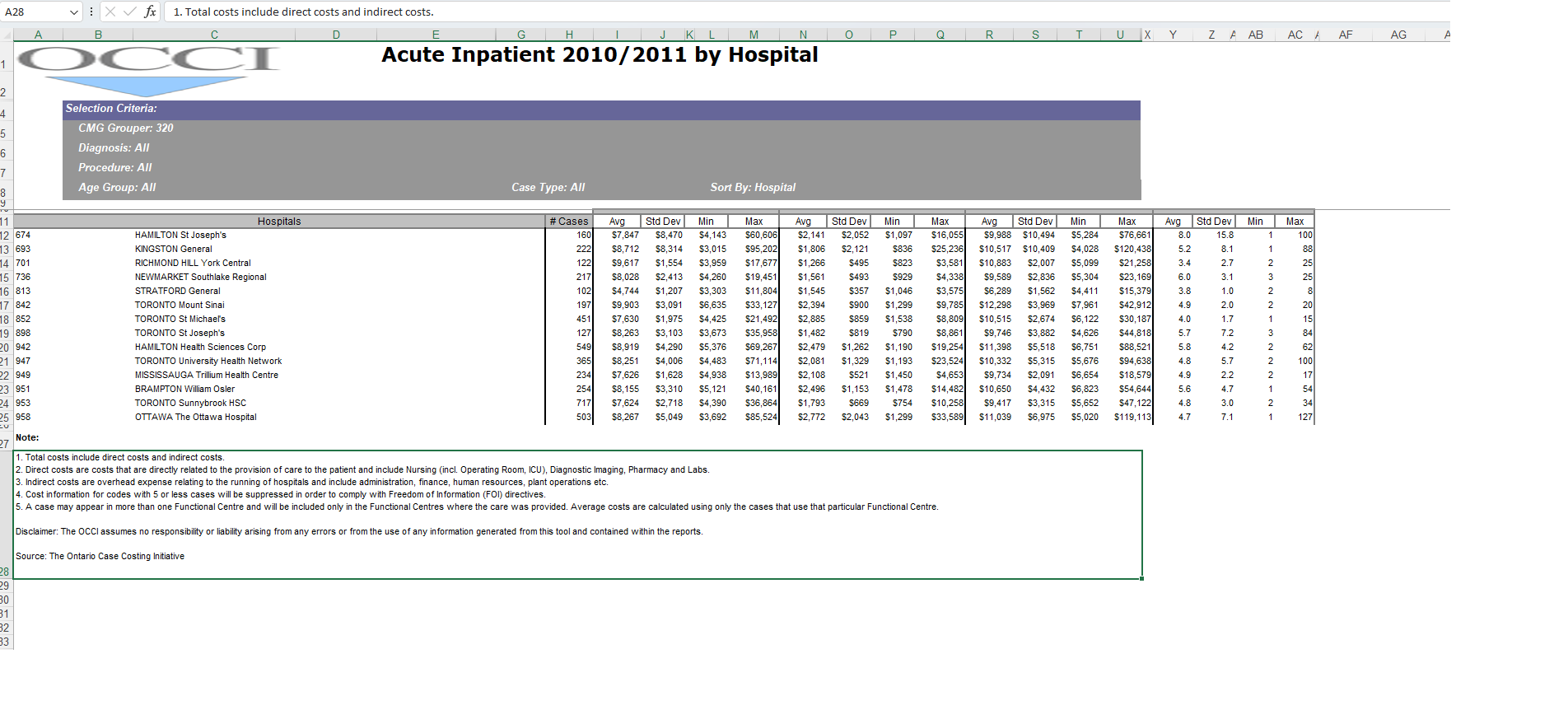Click note line starting 'Indirect costs are overhead'

click(x=312, y=483)
